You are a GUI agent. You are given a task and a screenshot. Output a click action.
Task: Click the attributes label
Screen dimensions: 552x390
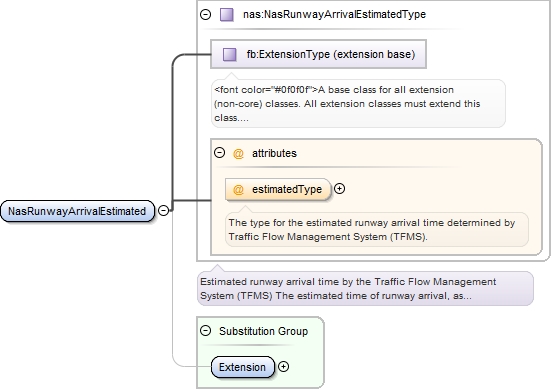coord(274,153)
